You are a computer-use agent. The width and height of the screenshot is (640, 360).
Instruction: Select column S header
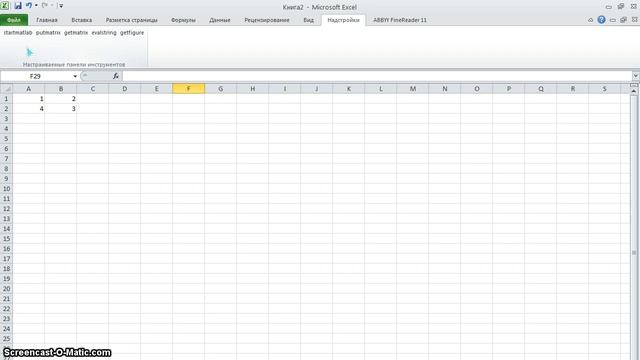click(604, 89)
